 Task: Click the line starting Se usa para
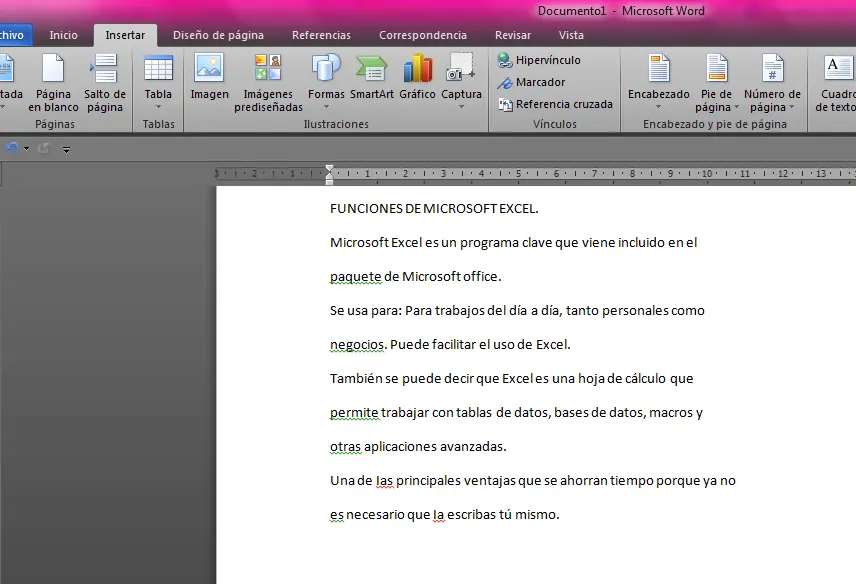click(517, 311)
